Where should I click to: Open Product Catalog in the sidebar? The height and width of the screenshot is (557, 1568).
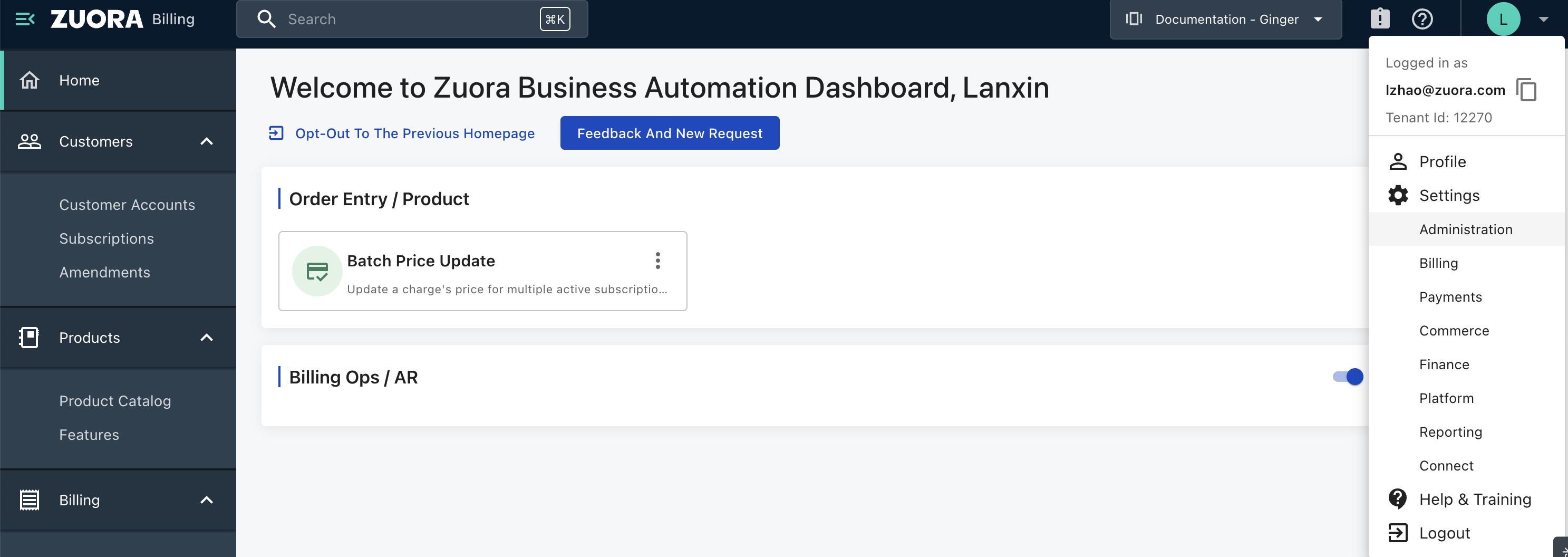115,401
